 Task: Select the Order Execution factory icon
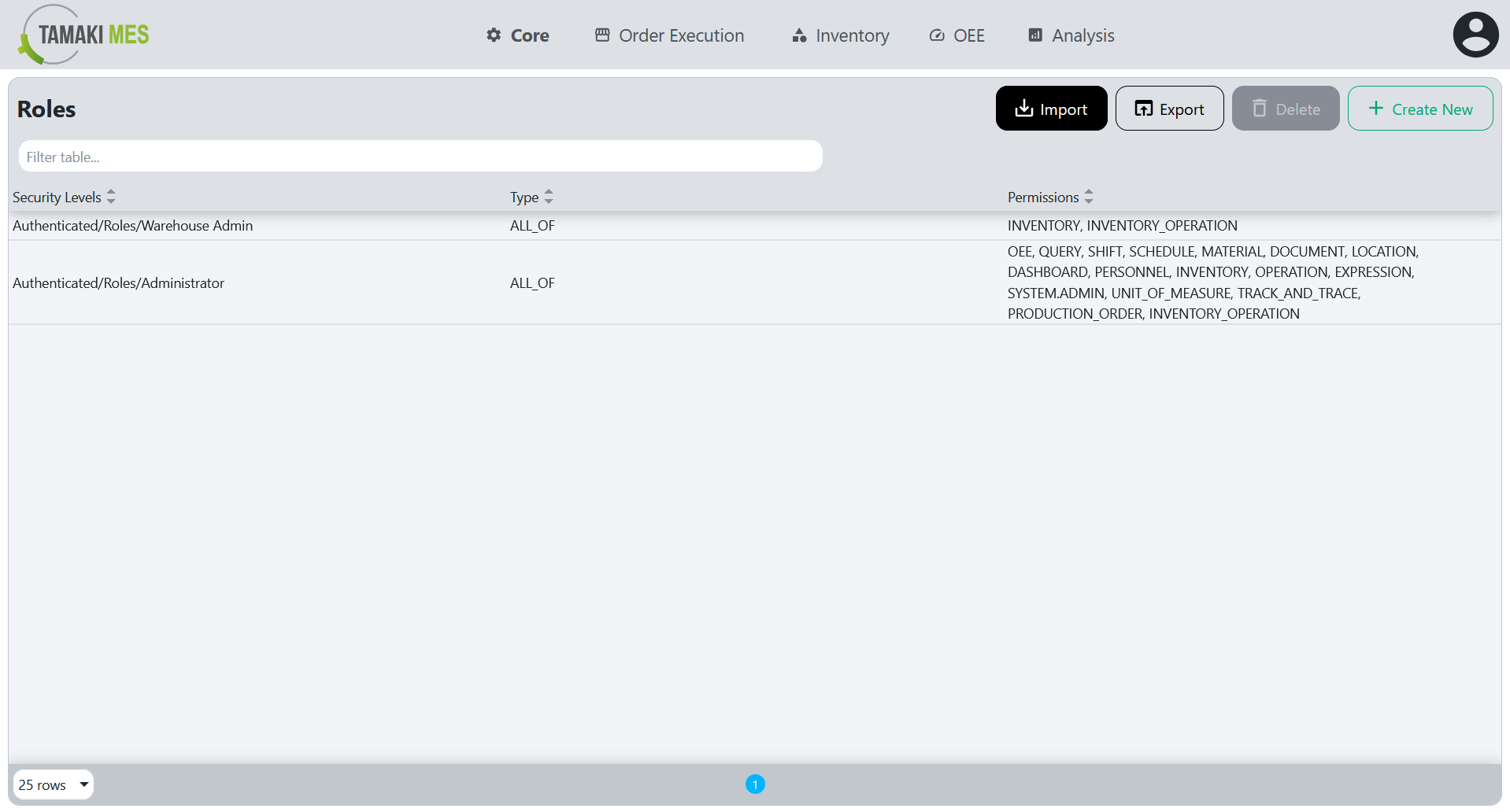coord(601,35)
